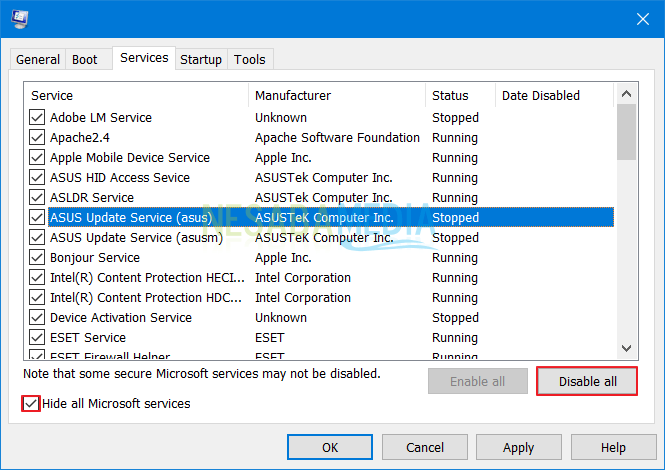Click Apple Inc. in the Bonjour row

coord(283,257)
